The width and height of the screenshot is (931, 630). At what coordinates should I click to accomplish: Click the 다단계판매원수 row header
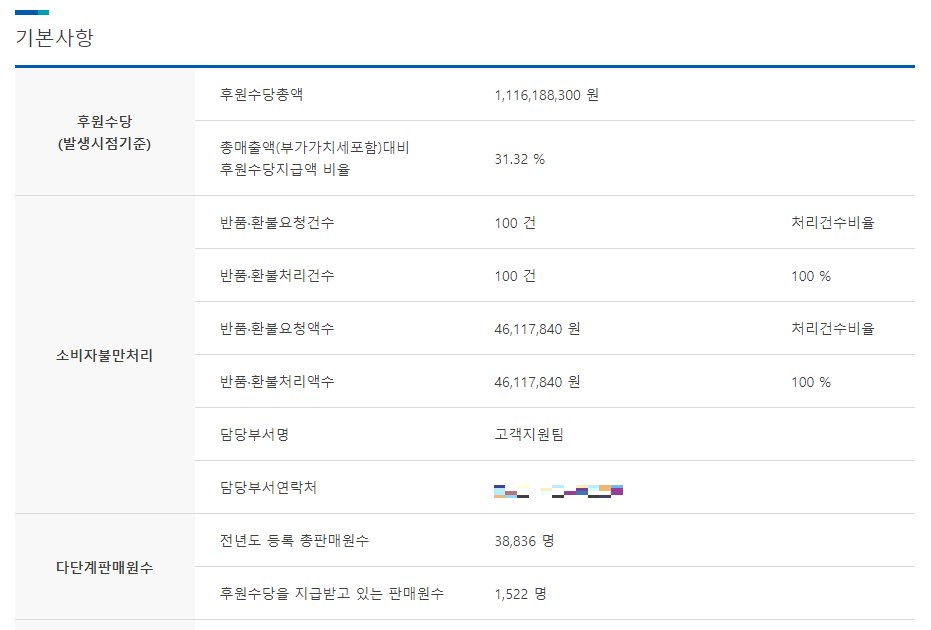[x=104, y=567]
